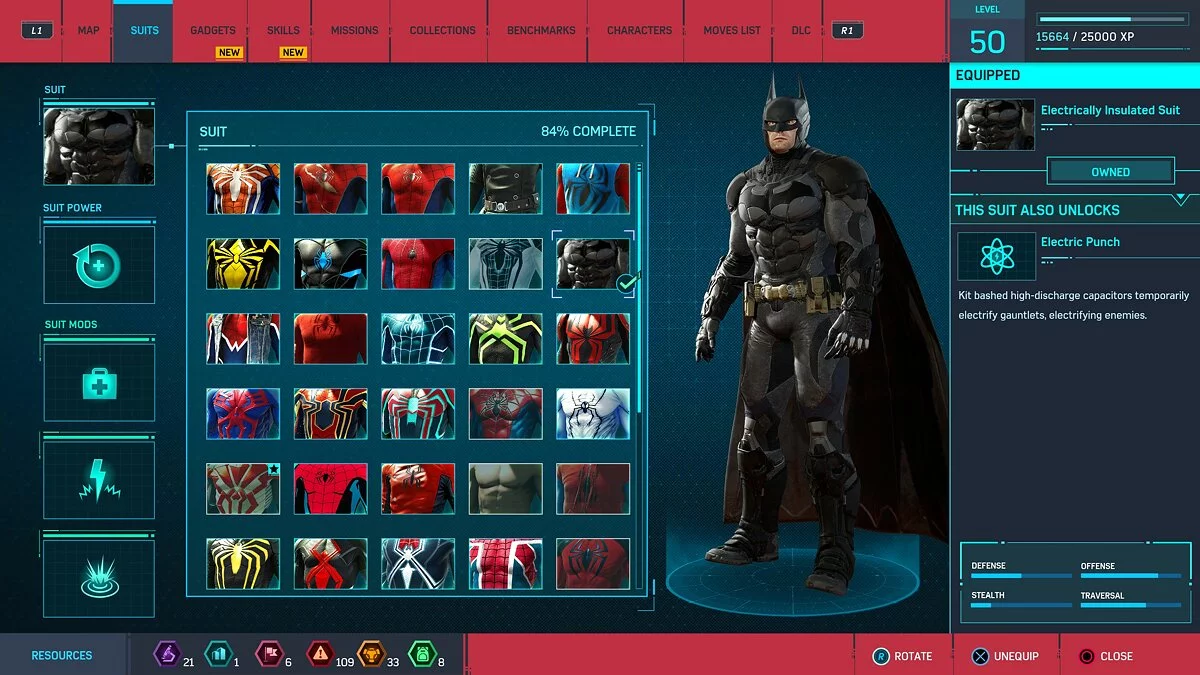Select the gold-trimmed Iron Spider suit

pyautogui.click(x=331, y=414)
